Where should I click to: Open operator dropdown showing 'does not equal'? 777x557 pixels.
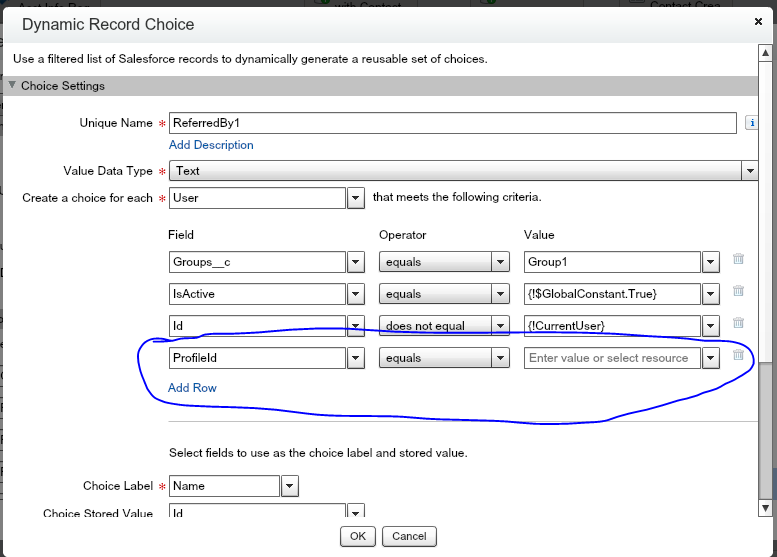click(501, 326)
